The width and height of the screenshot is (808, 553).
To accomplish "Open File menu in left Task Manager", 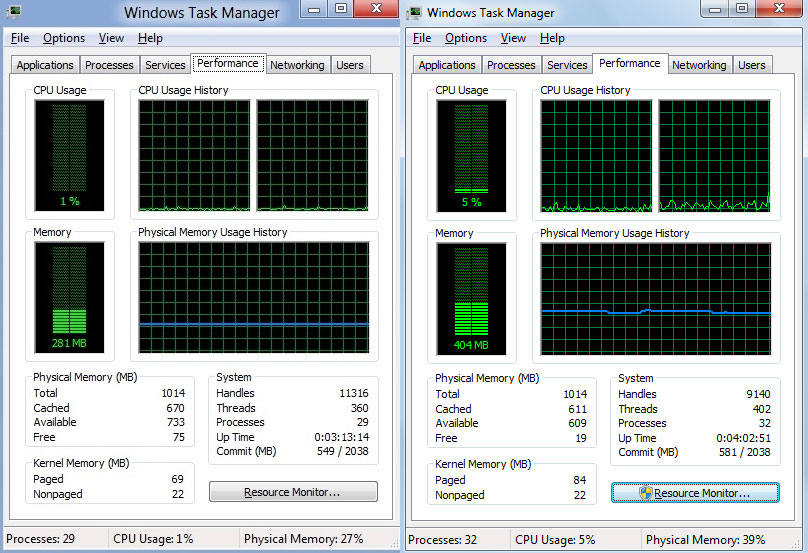I will tap(20, 38).
